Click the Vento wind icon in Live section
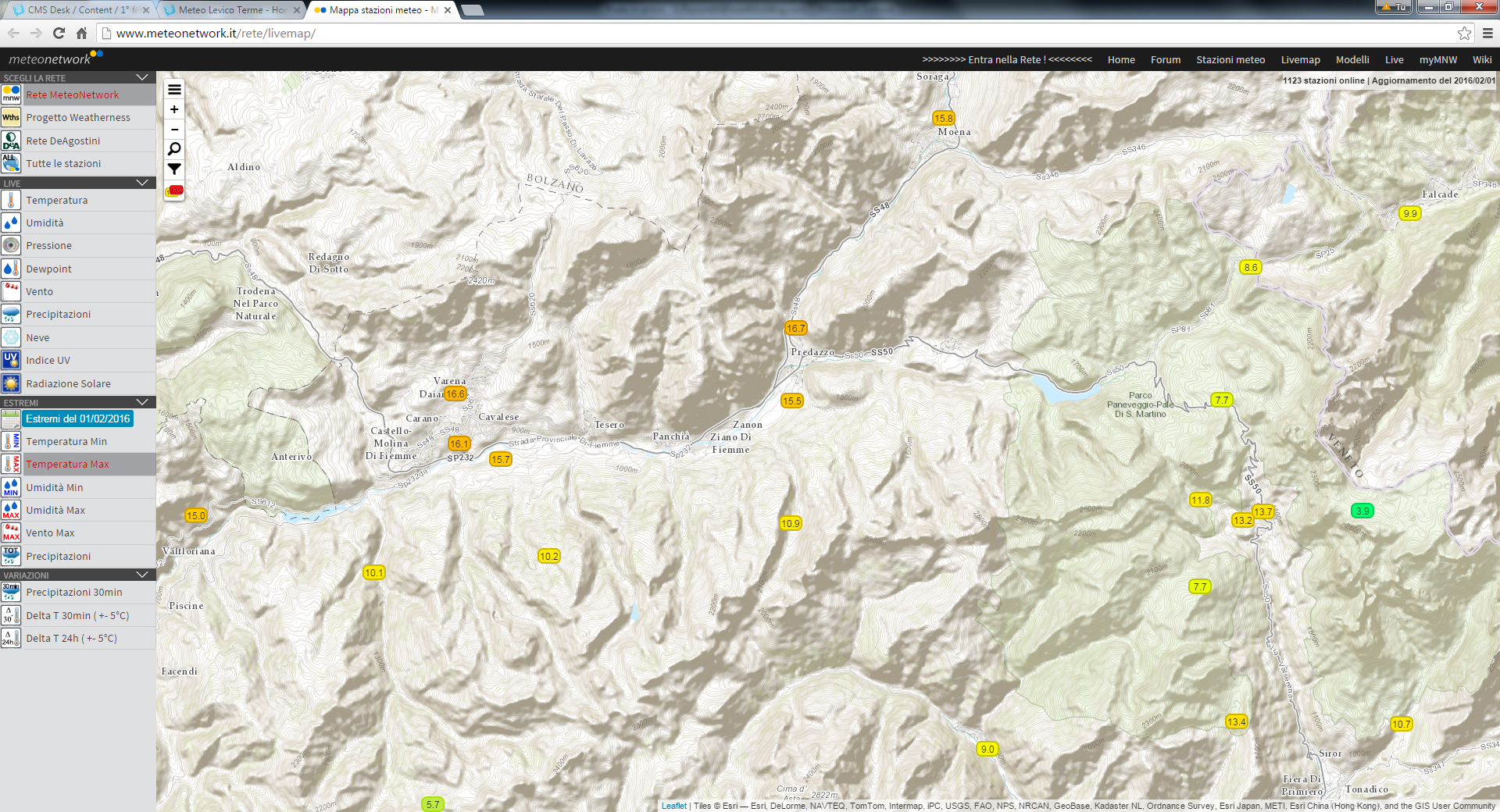This screenshot has width=1500, height=812. click(11, 291)
